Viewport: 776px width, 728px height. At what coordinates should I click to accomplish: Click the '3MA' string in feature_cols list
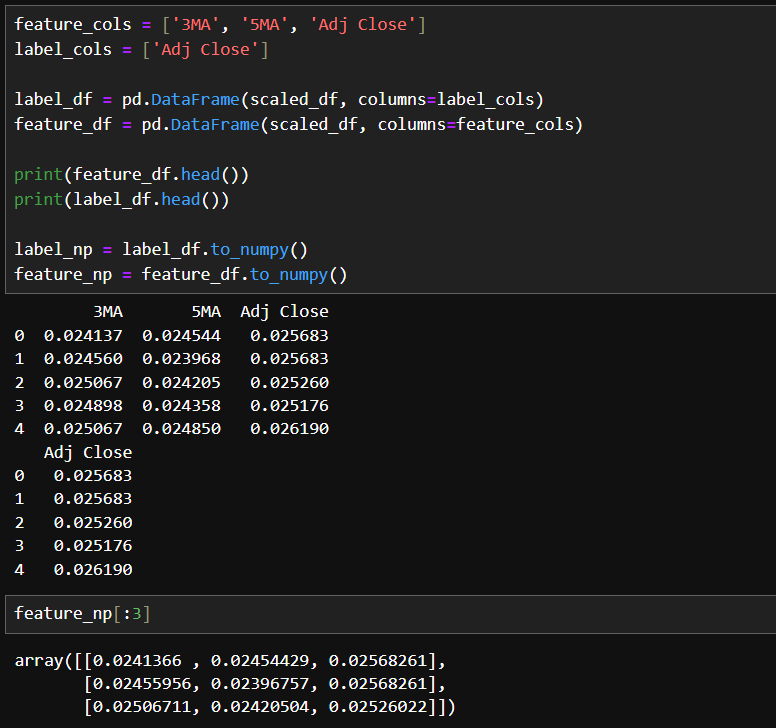pyautogui.click(x=196, y=24)
